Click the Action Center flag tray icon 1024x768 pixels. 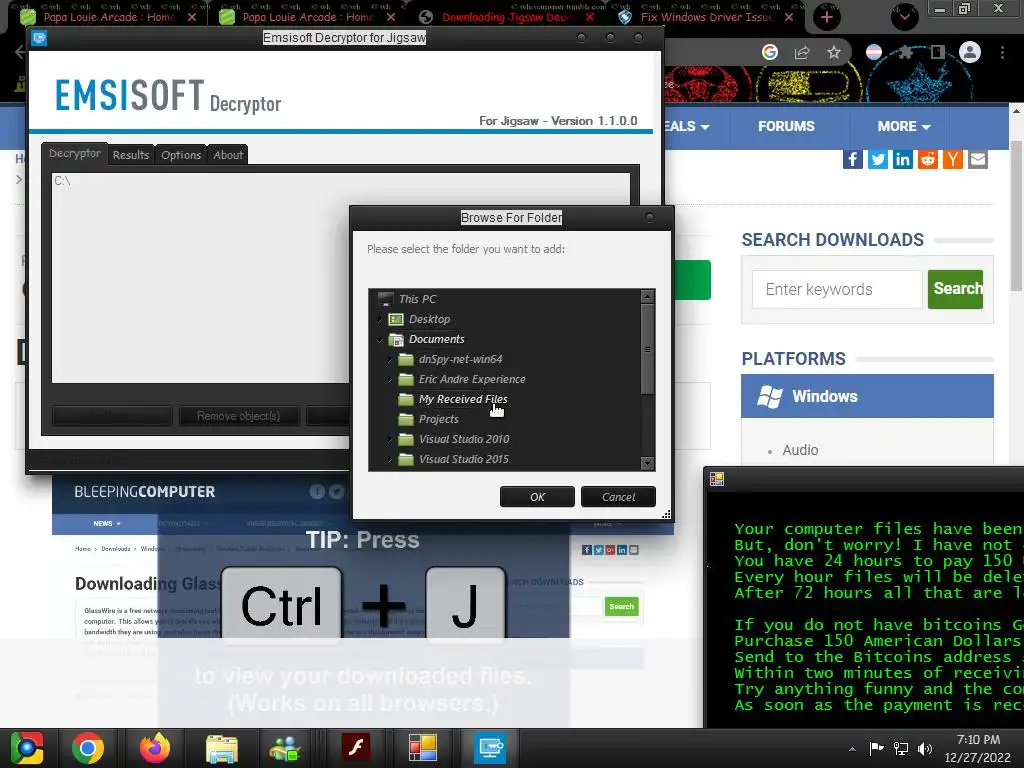tap(876, 748)
